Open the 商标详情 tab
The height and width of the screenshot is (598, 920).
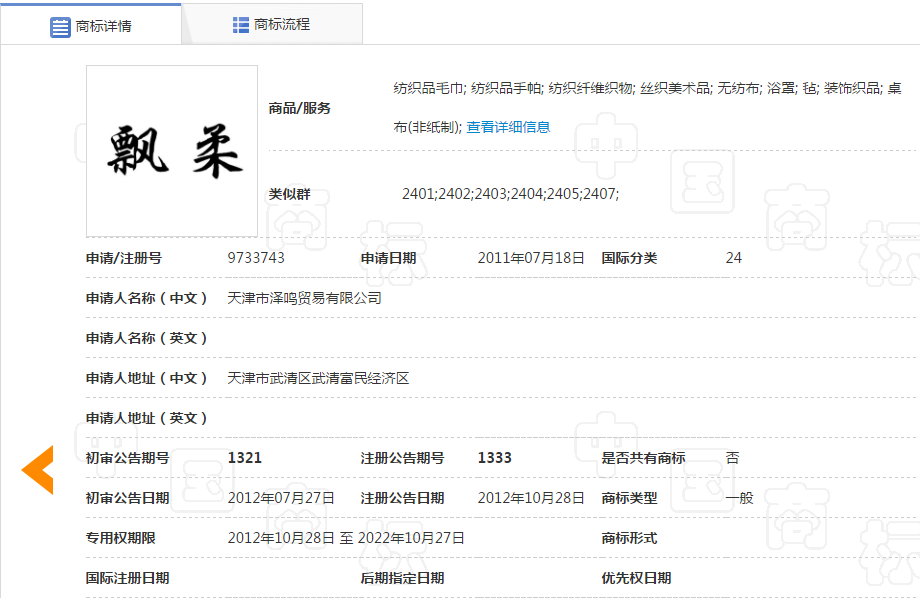click(x=91, y=25)
